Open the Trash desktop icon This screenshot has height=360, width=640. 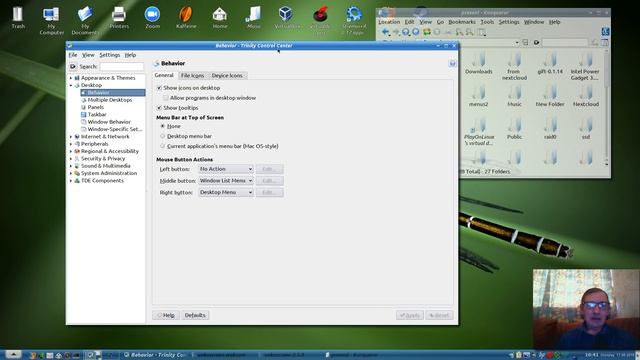tap(18, 17)
